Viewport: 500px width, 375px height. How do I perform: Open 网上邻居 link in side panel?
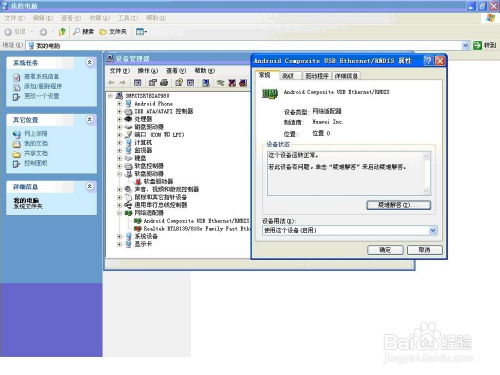pos(36,134)
